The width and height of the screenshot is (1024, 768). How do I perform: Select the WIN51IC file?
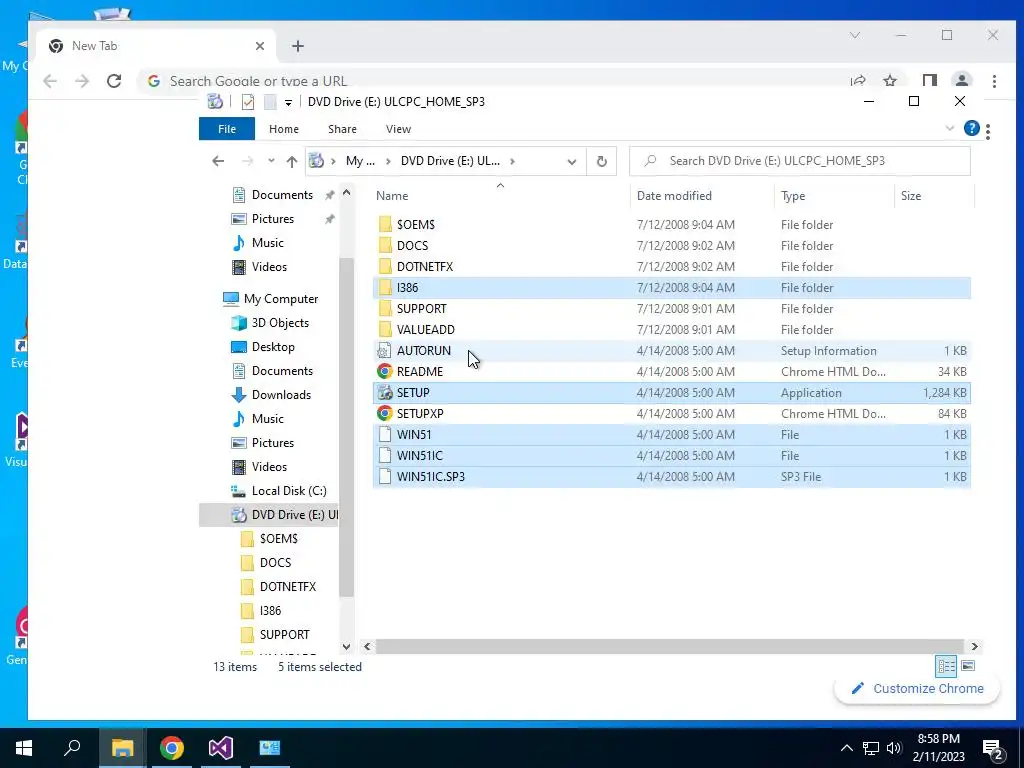point(671,455)
